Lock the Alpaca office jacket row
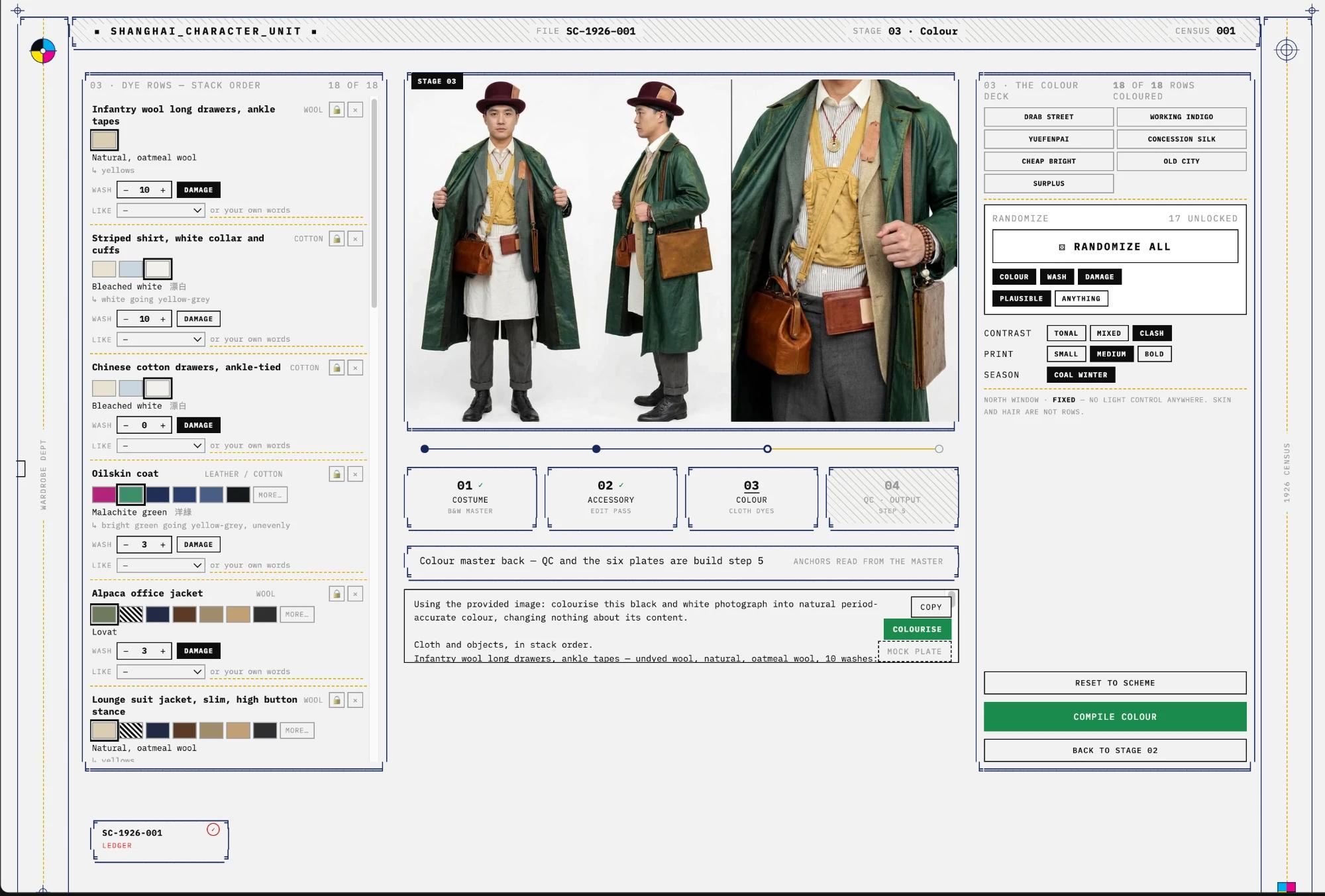 [337, 594]
